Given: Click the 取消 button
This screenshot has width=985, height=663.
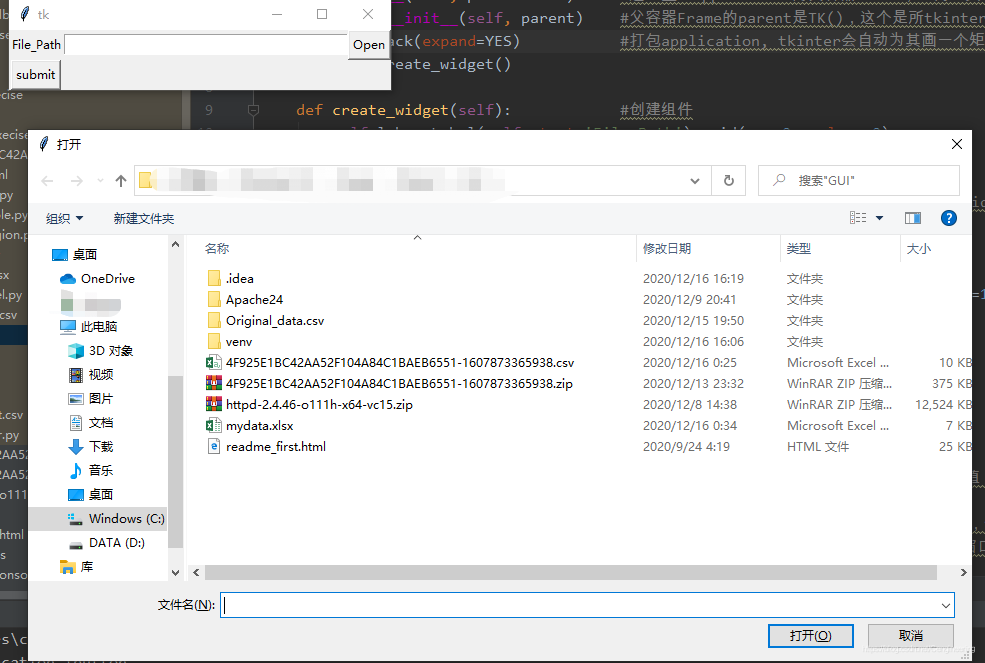Looking at the screenshot, I should pyautogui.click(x=910, y=636).
